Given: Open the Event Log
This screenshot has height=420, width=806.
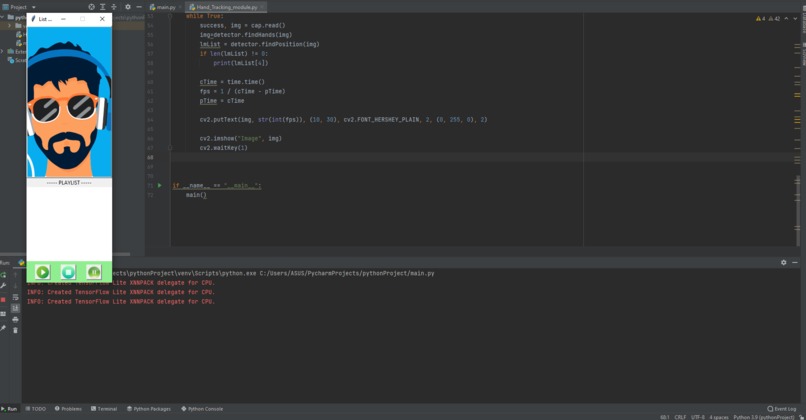Looking at the screenshot, I should (782, 409).
